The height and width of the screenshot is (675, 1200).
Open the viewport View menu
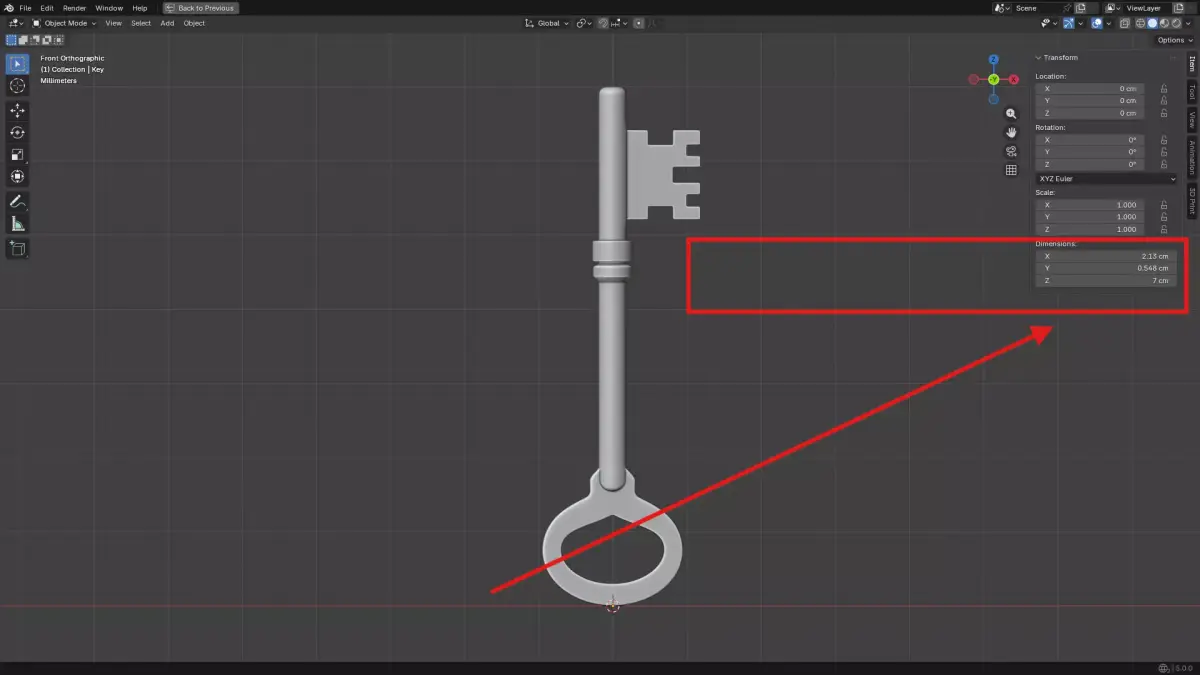pos(114,23)
